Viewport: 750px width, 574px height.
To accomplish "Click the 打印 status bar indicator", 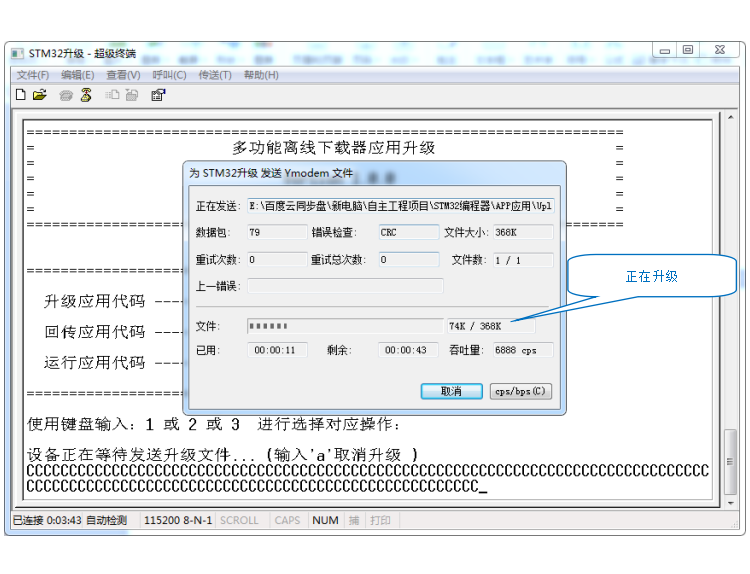I will (x=380, y=520).
